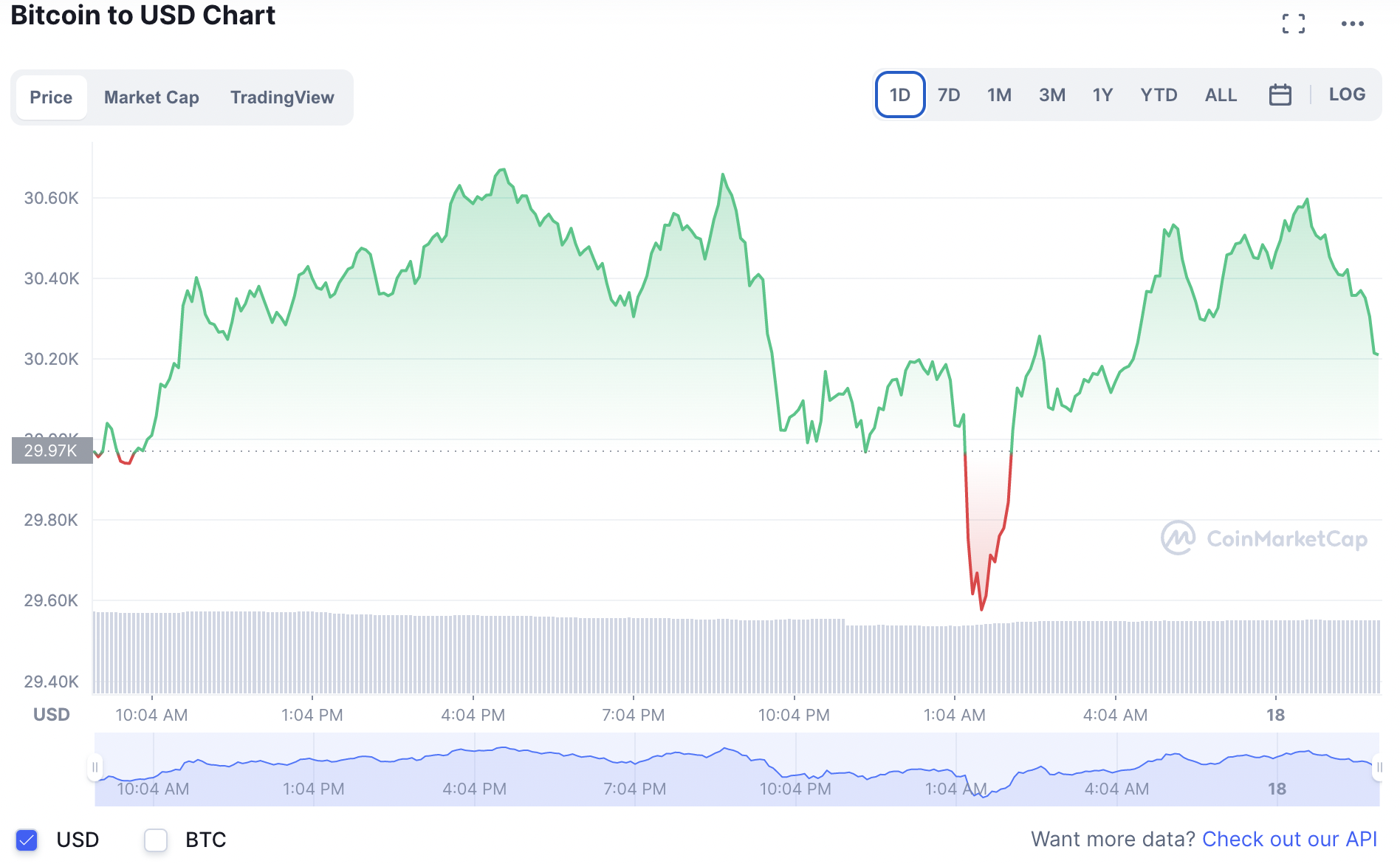Open the calendar date range picker

point(1280,95)
